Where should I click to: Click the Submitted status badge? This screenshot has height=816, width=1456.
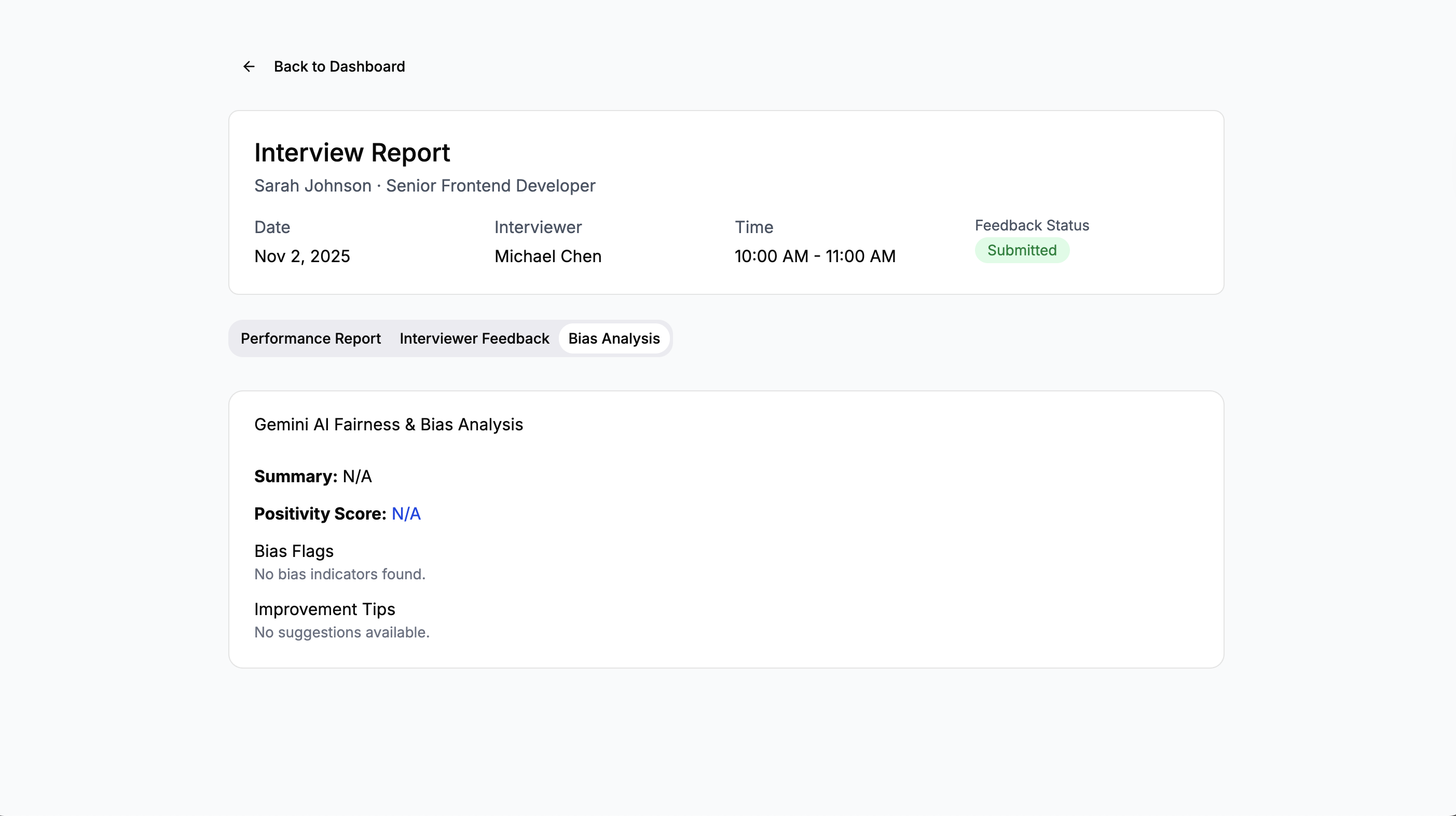click(x=1021, y=251)
